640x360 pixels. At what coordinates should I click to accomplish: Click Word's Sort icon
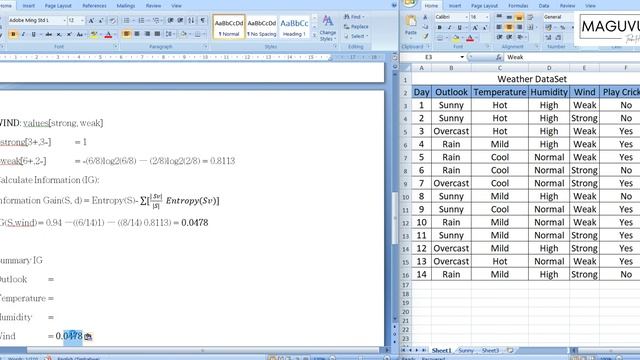point(191,20)
